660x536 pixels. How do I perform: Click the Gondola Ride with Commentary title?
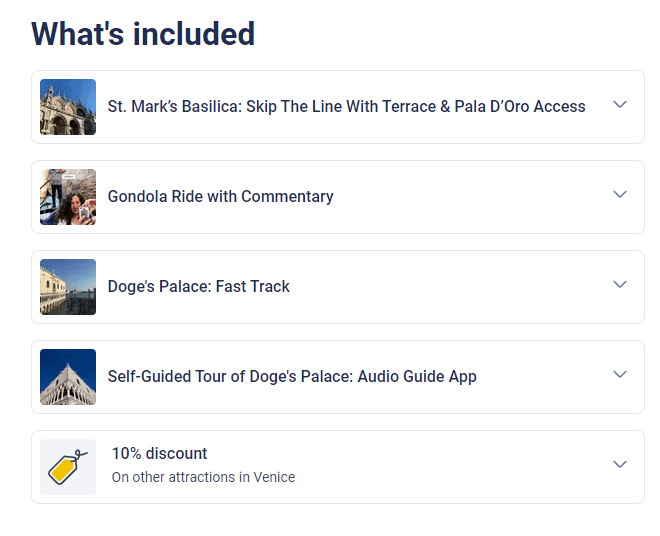pyautogui.click(x=221, y=197)
